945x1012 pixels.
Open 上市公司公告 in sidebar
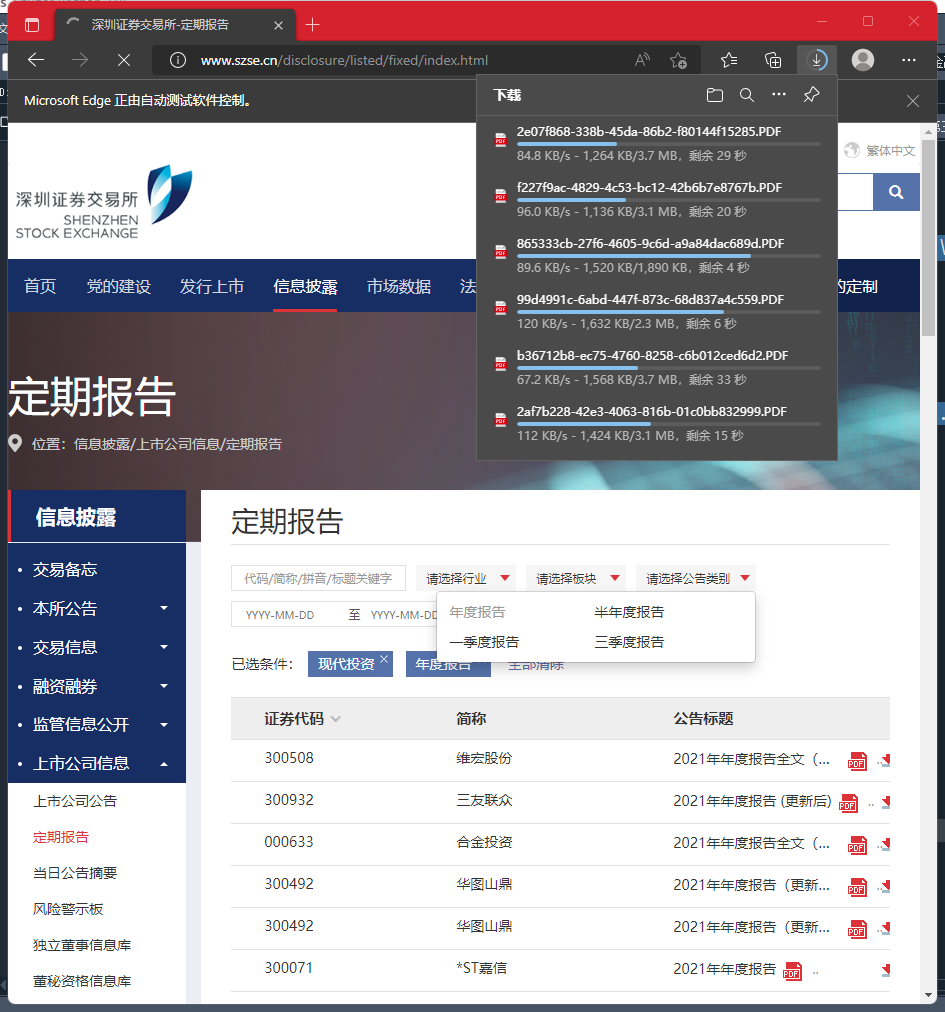tap(75, 801)
